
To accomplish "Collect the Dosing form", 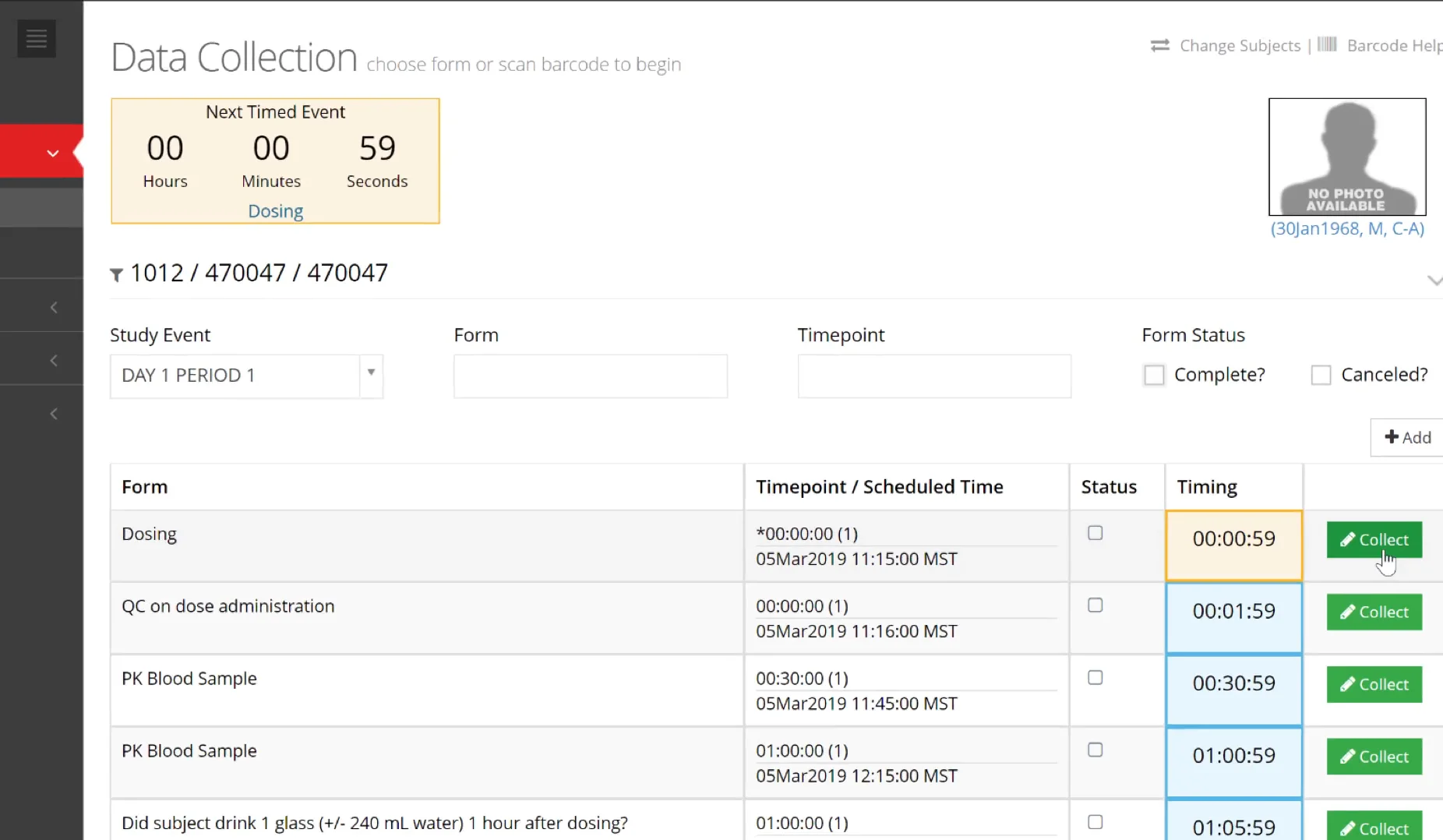I will (x=1374, y=539).
